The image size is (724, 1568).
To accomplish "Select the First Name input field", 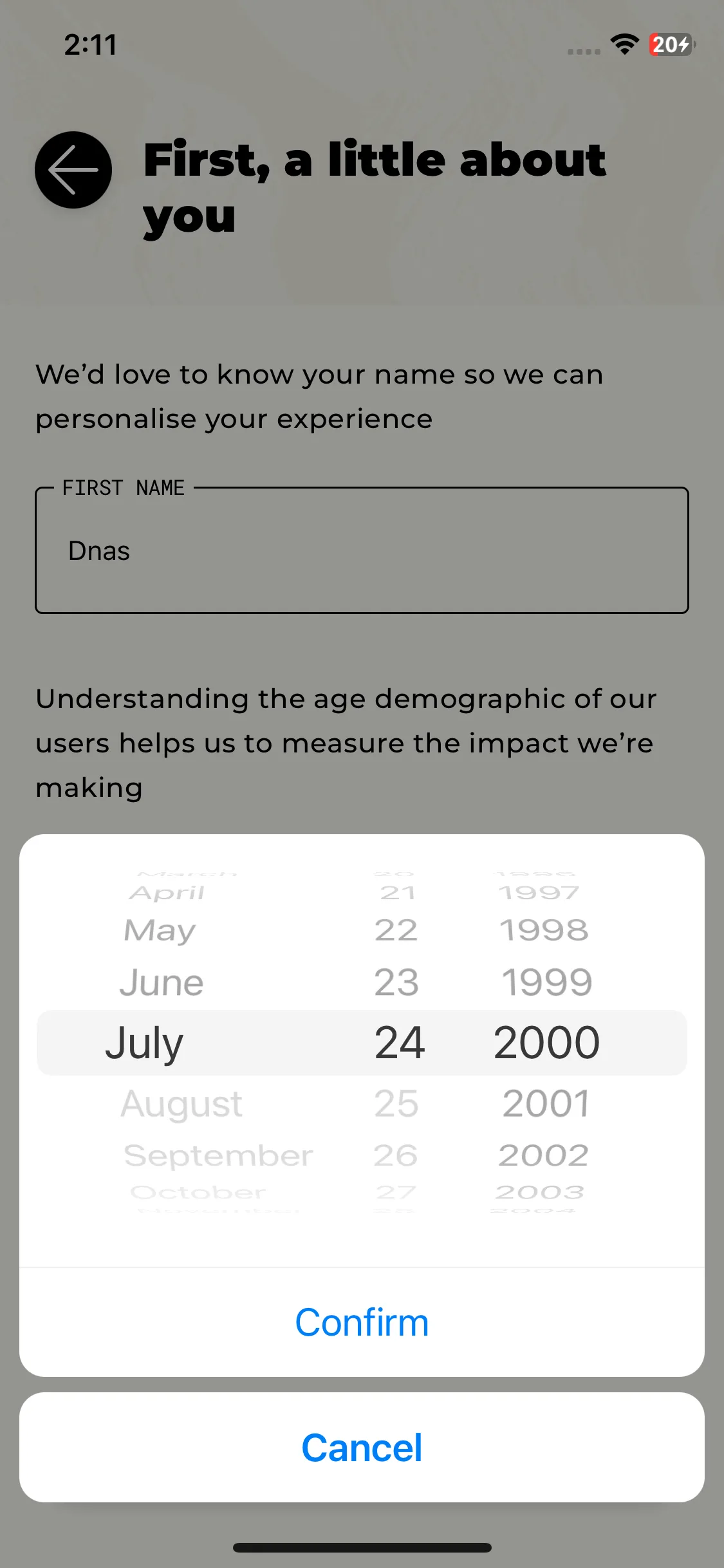I will [x=362, y=550].
